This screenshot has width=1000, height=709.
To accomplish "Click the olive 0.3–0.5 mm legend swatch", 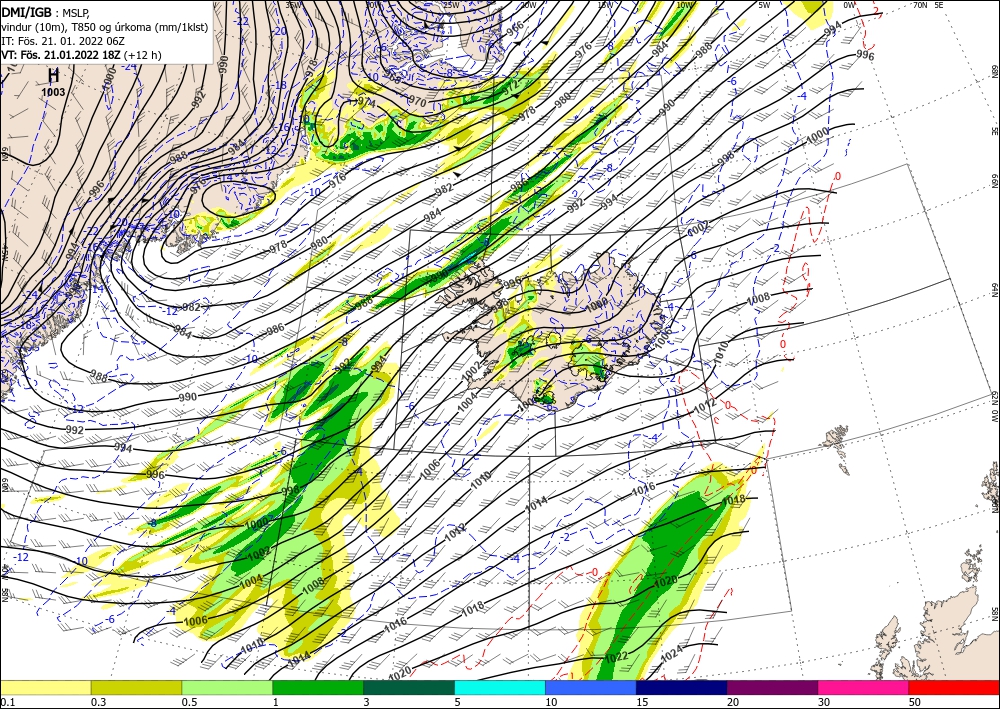I will coord(136,687).
